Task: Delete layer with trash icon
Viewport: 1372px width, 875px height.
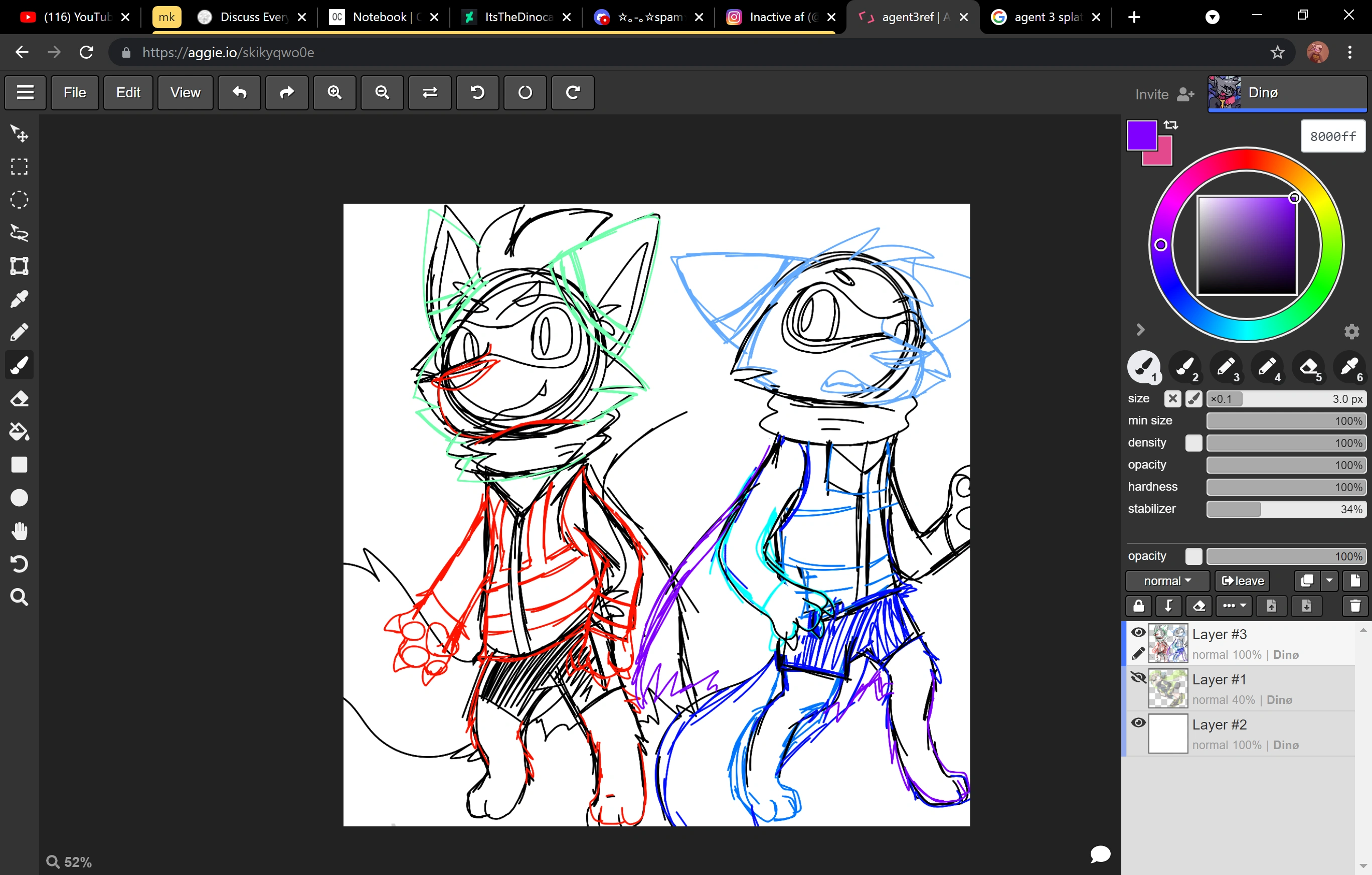Action: [x=1355, y=606]
